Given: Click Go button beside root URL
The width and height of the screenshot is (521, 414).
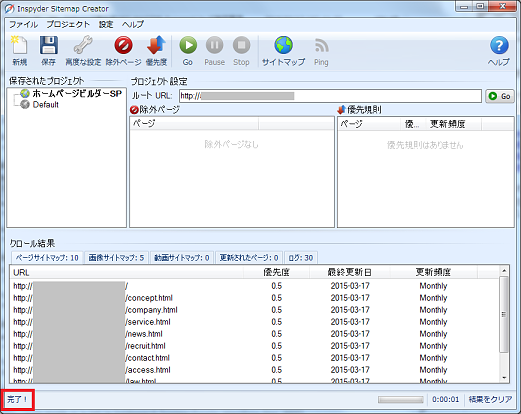Looking at the screenshot, I should coord(500,96).
